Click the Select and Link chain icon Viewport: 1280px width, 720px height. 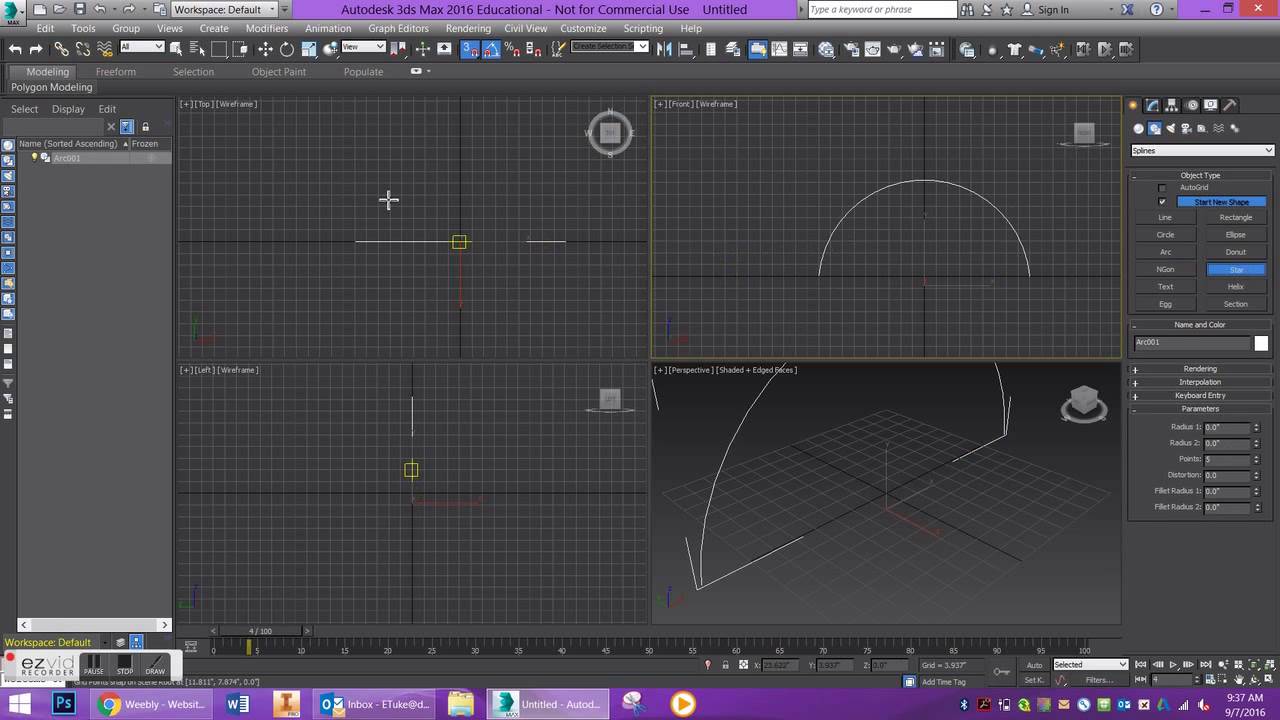click(61, 49)
